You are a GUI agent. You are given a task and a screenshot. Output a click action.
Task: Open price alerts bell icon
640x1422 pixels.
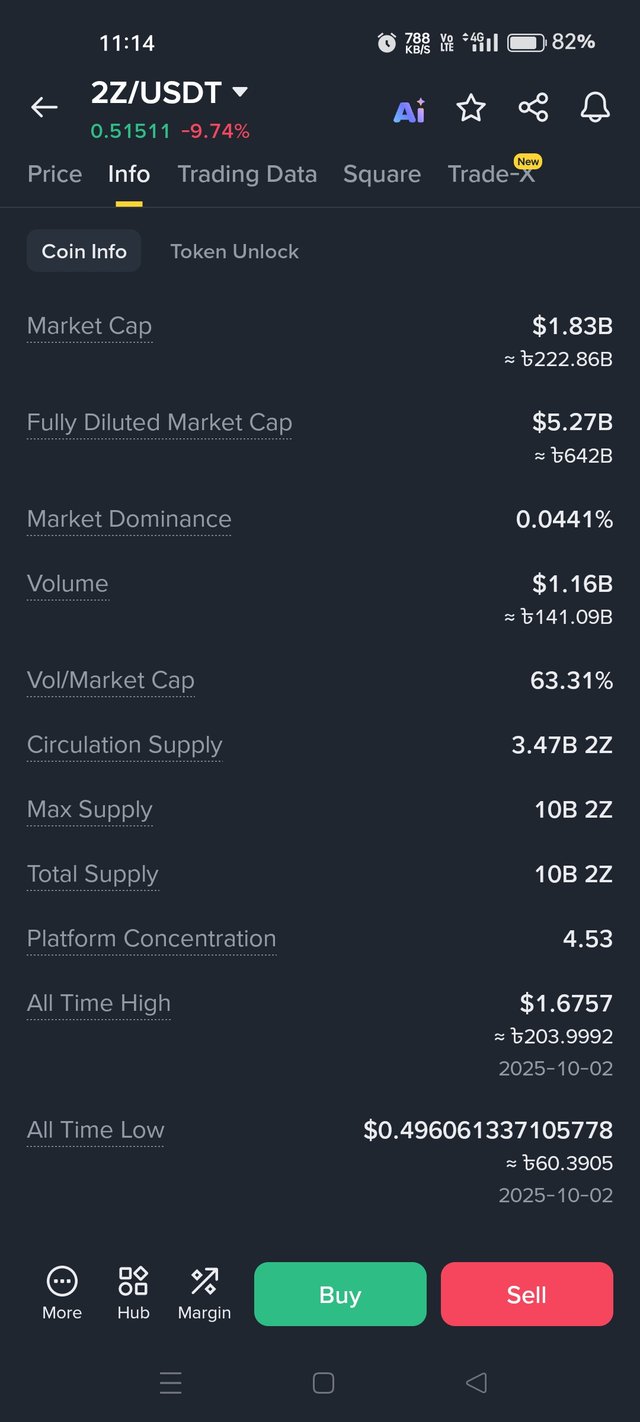[595, 108]
